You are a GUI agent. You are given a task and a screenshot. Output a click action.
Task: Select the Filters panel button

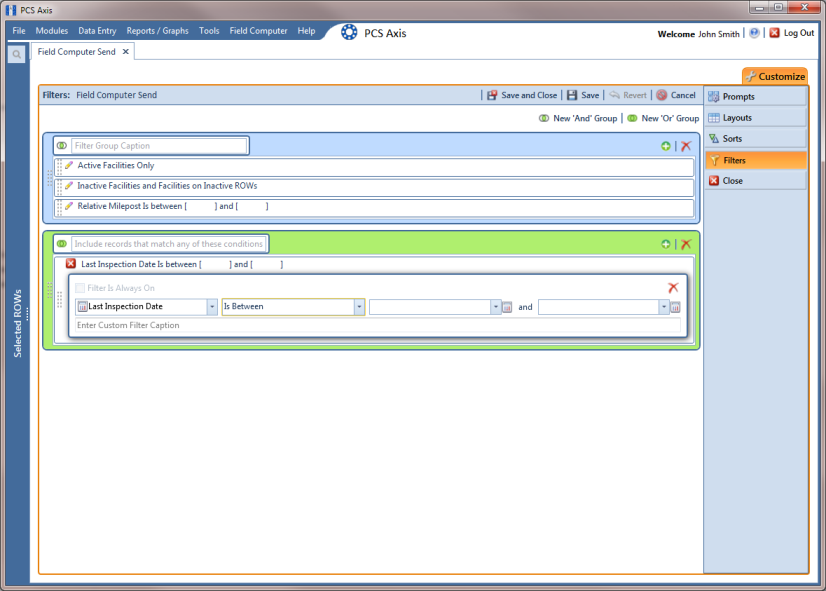(755, 160)
